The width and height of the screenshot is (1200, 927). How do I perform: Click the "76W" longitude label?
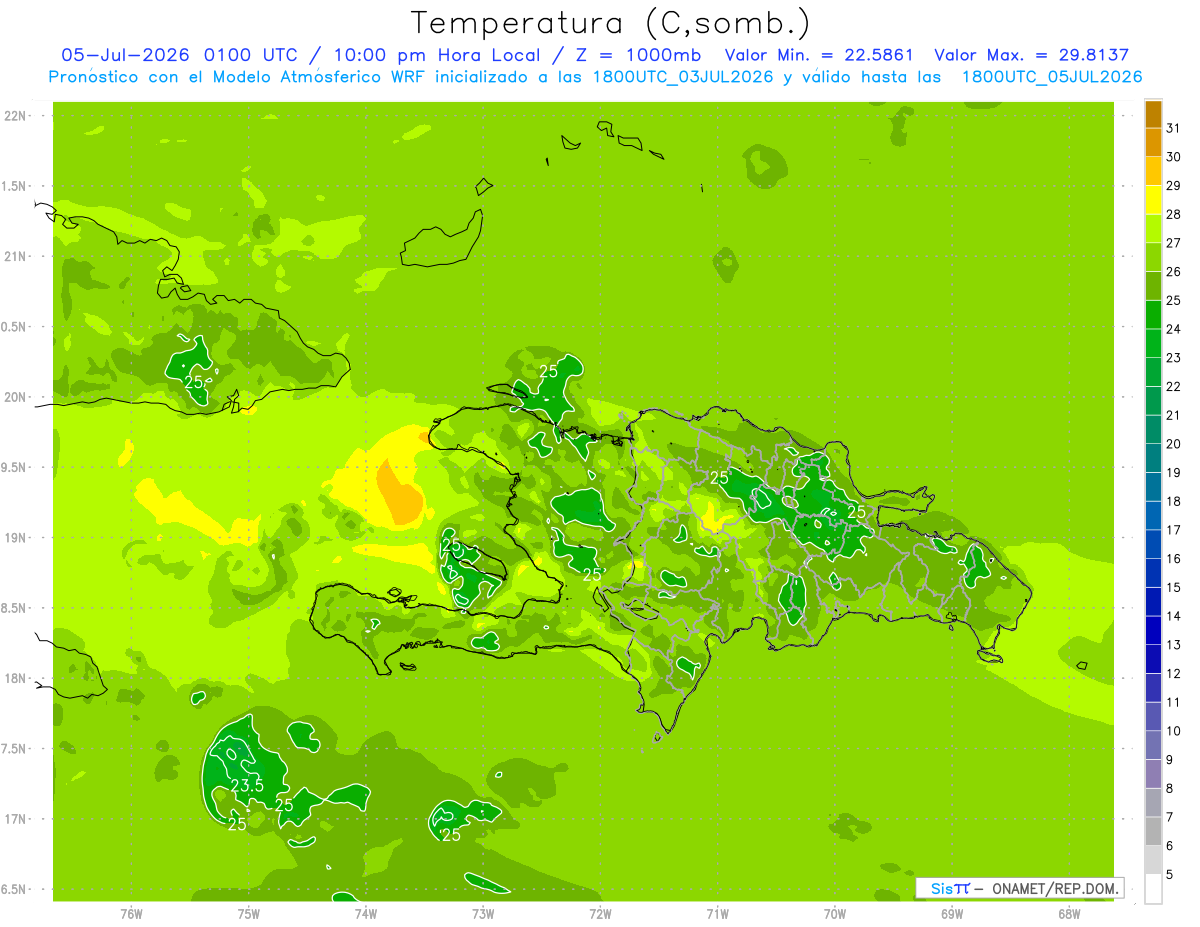131,913
